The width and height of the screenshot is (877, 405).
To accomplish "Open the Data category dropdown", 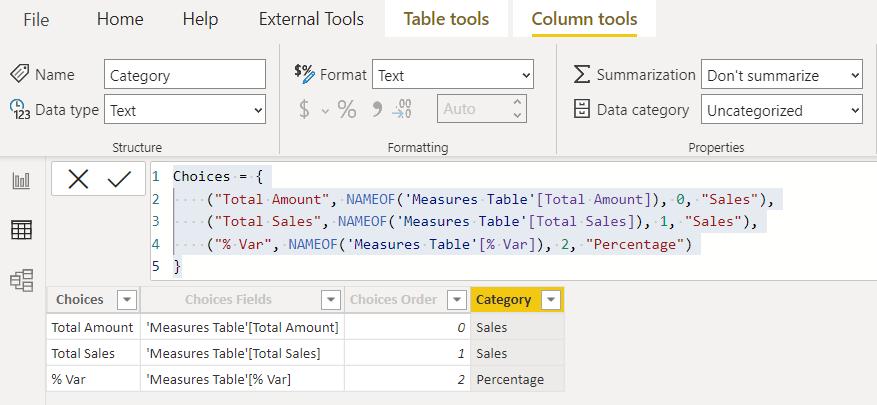I will [782, 110].
